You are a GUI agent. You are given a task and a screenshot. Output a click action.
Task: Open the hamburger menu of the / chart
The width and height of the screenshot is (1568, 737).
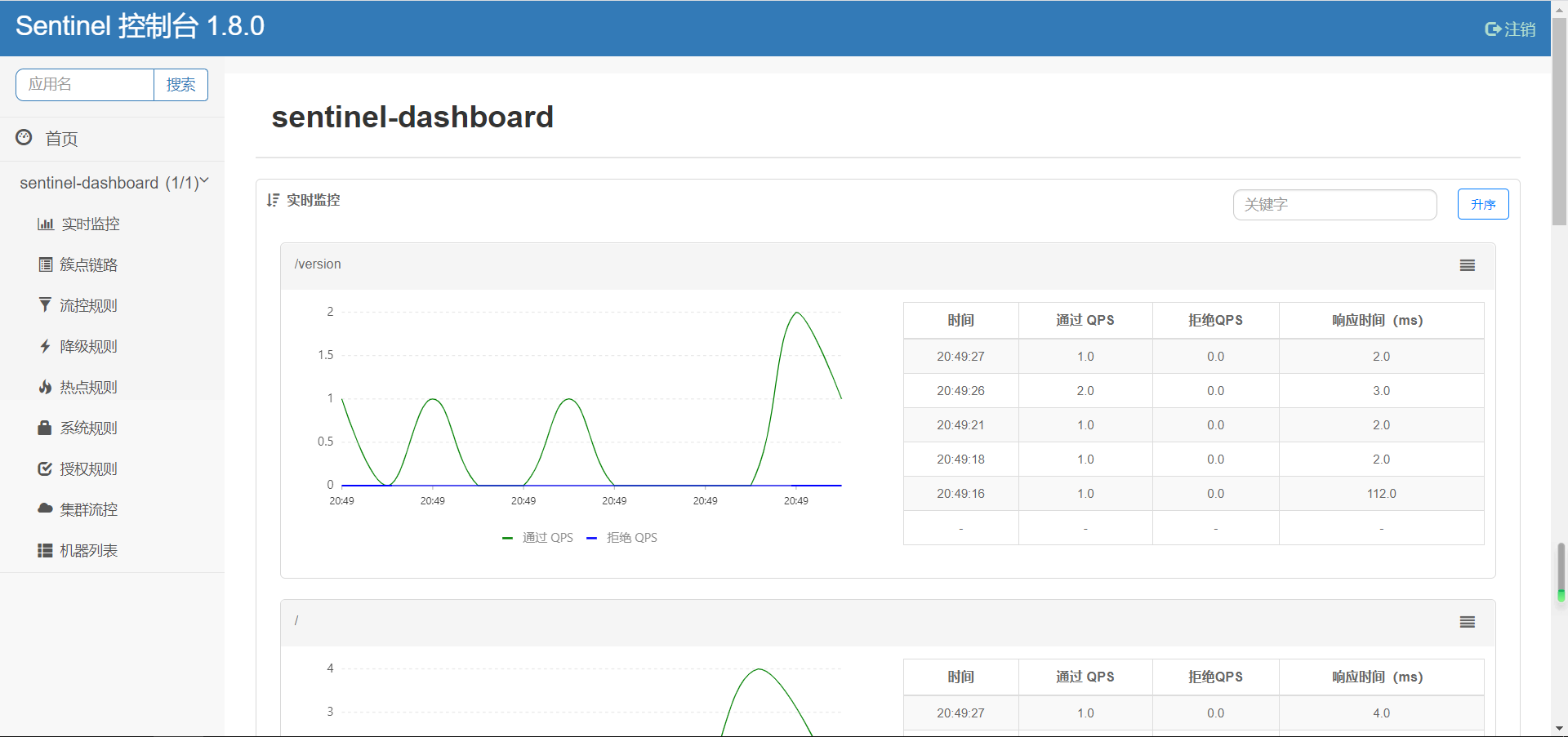click(x=1468, y=622)
